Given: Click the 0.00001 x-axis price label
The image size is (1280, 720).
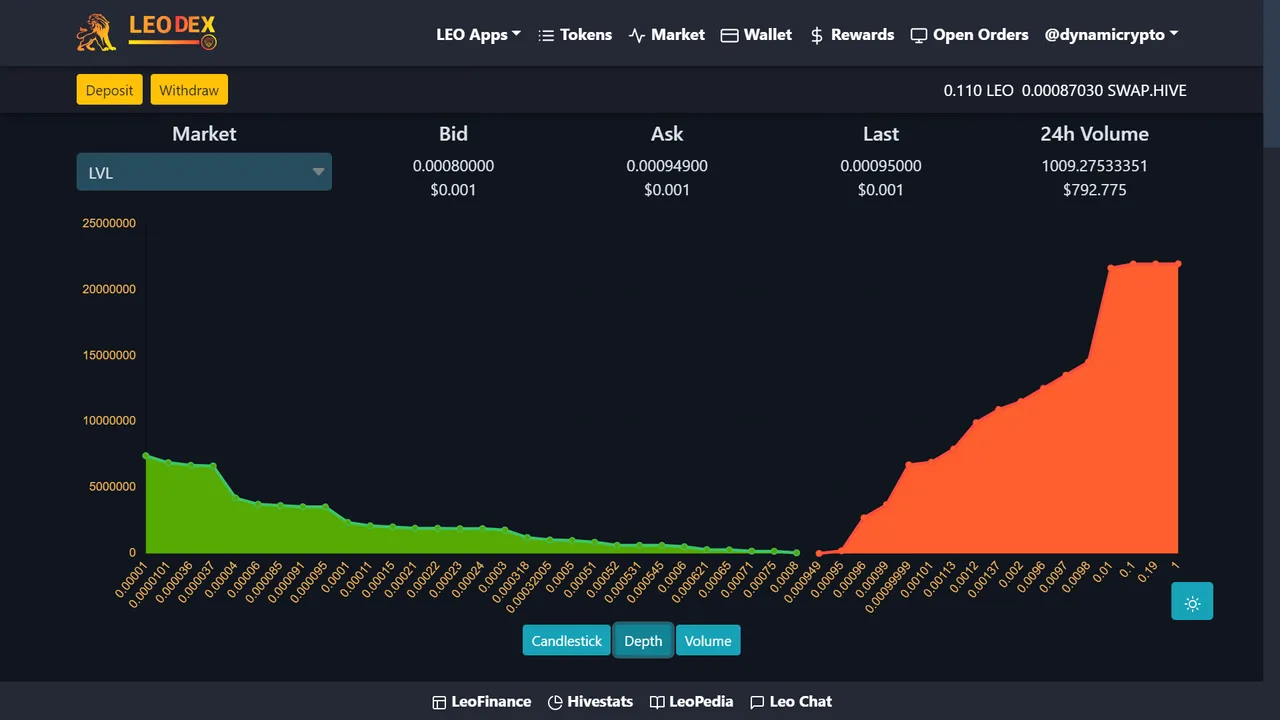Looking at the screenshot, I should 133,582.
